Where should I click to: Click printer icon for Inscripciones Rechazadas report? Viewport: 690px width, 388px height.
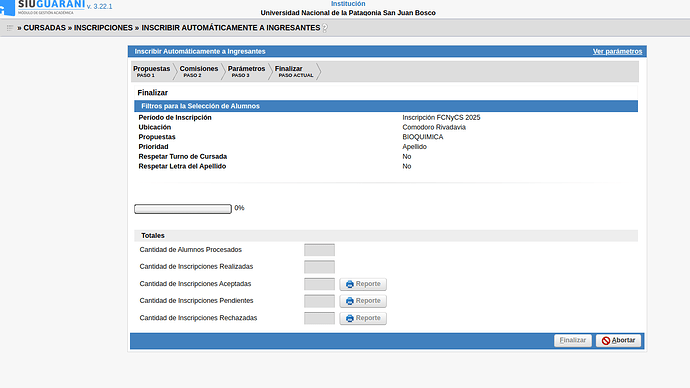pyautogui.click(x=350, y=318)
